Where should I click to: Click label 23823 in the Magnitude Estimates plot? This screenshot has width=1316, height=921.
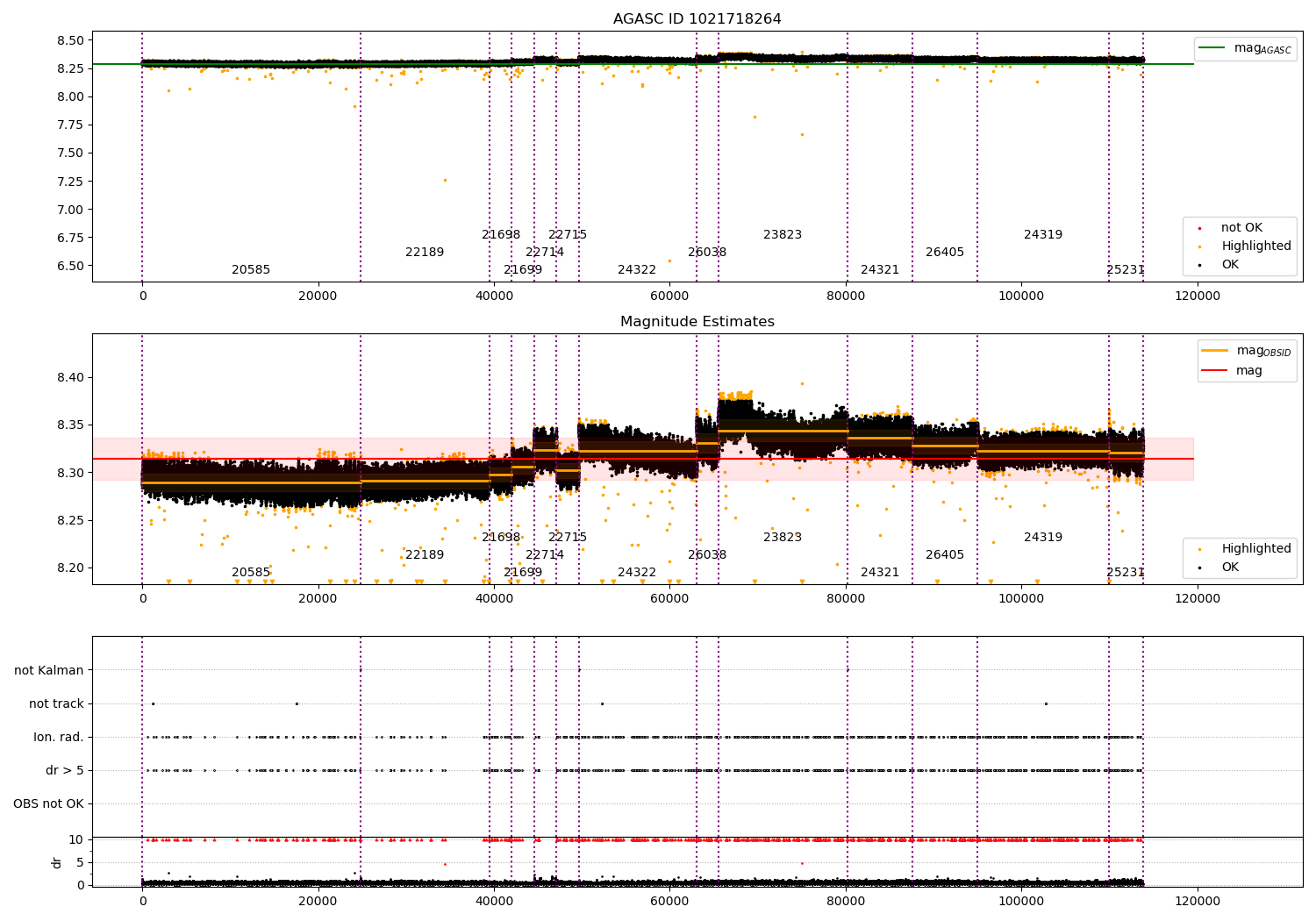pyautogui.click(x=783, y=538)
